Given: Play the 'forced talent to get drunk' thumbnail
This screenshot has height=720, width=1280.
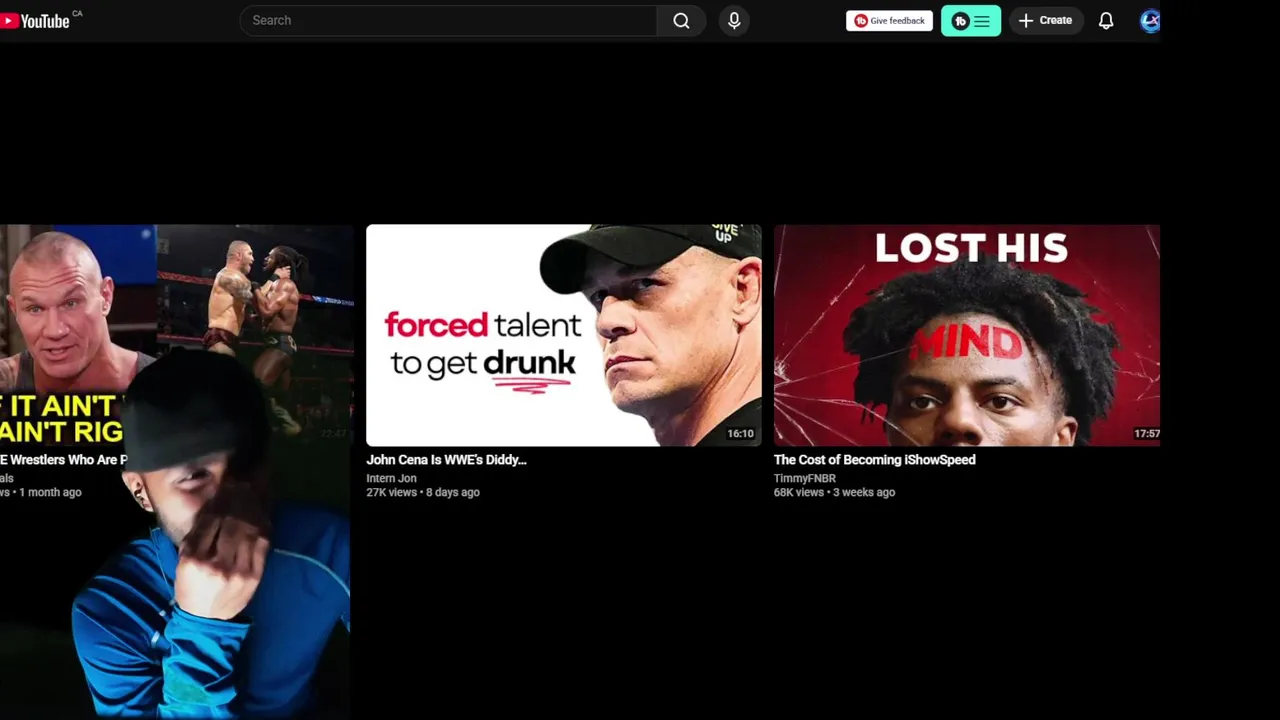Looking at the screenshot, I should (x=563, y=335).
